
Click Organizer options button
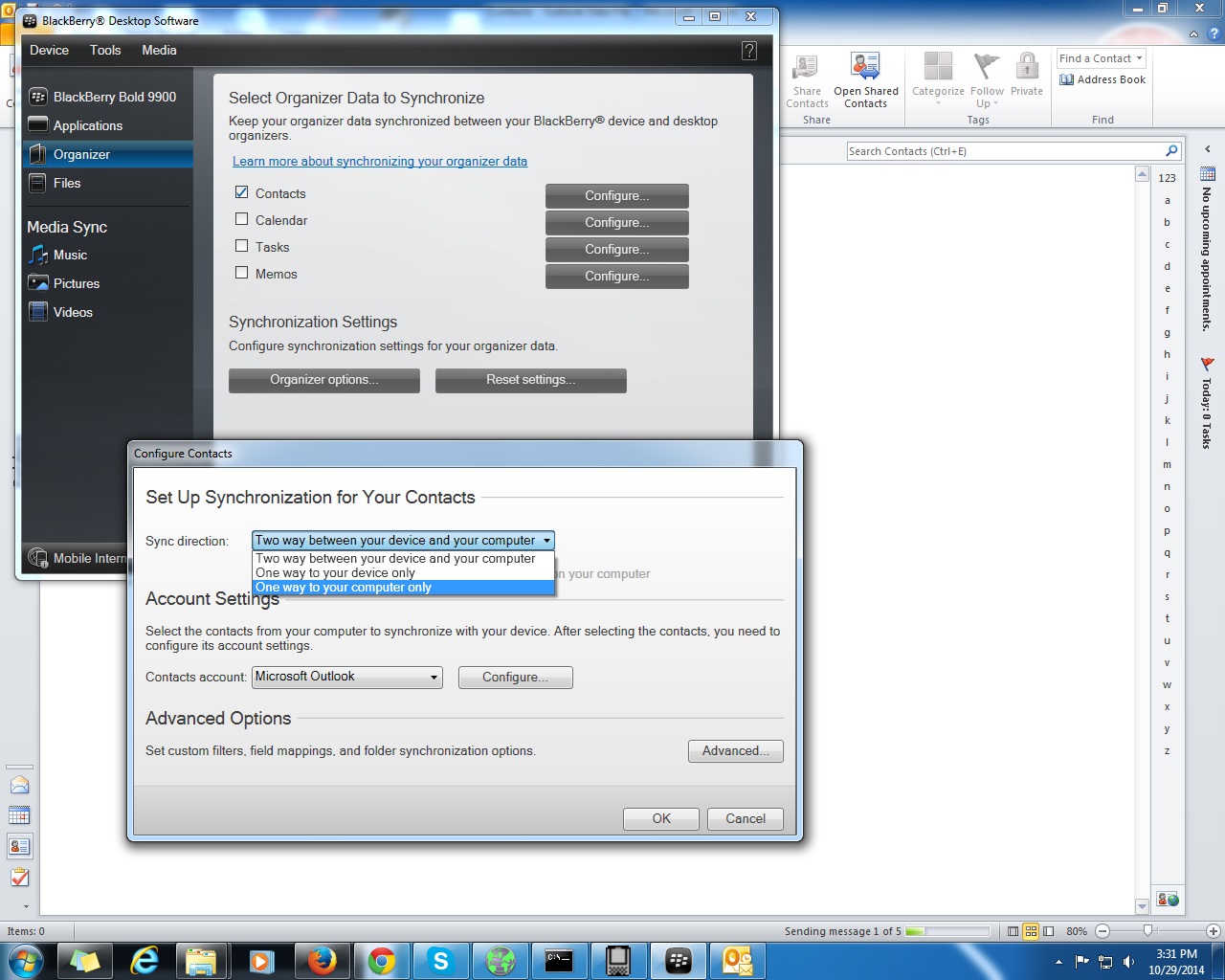point(324,380)
